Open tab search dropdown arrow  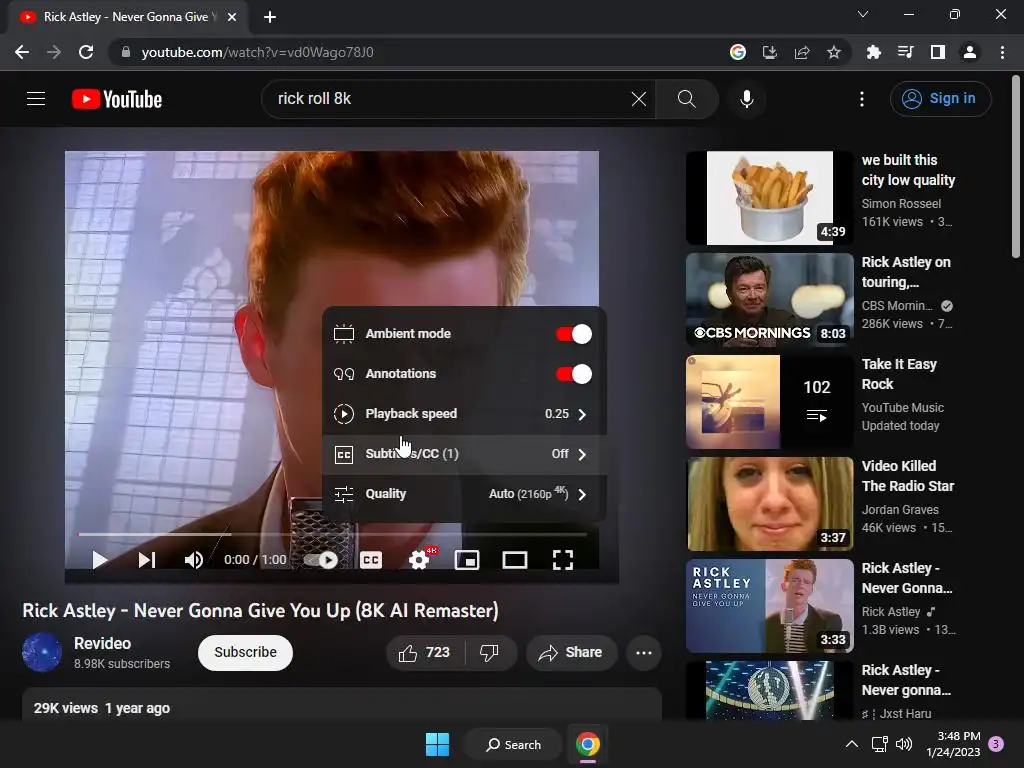(x=863, y=14)
